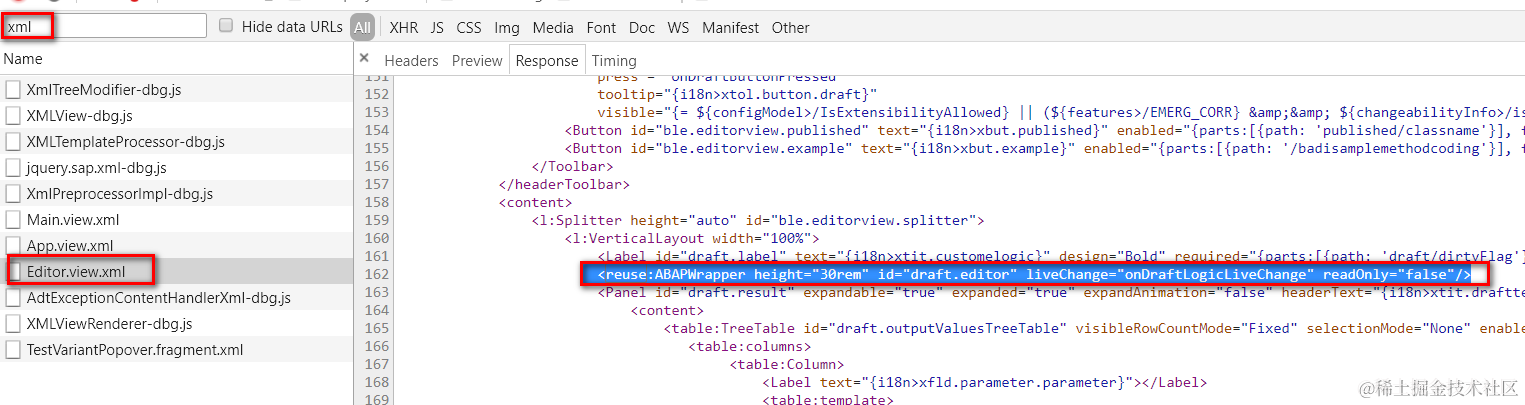
Task: Click file icon beside XmlTreeModifier-dbg.js
Action: coord(13,89)
